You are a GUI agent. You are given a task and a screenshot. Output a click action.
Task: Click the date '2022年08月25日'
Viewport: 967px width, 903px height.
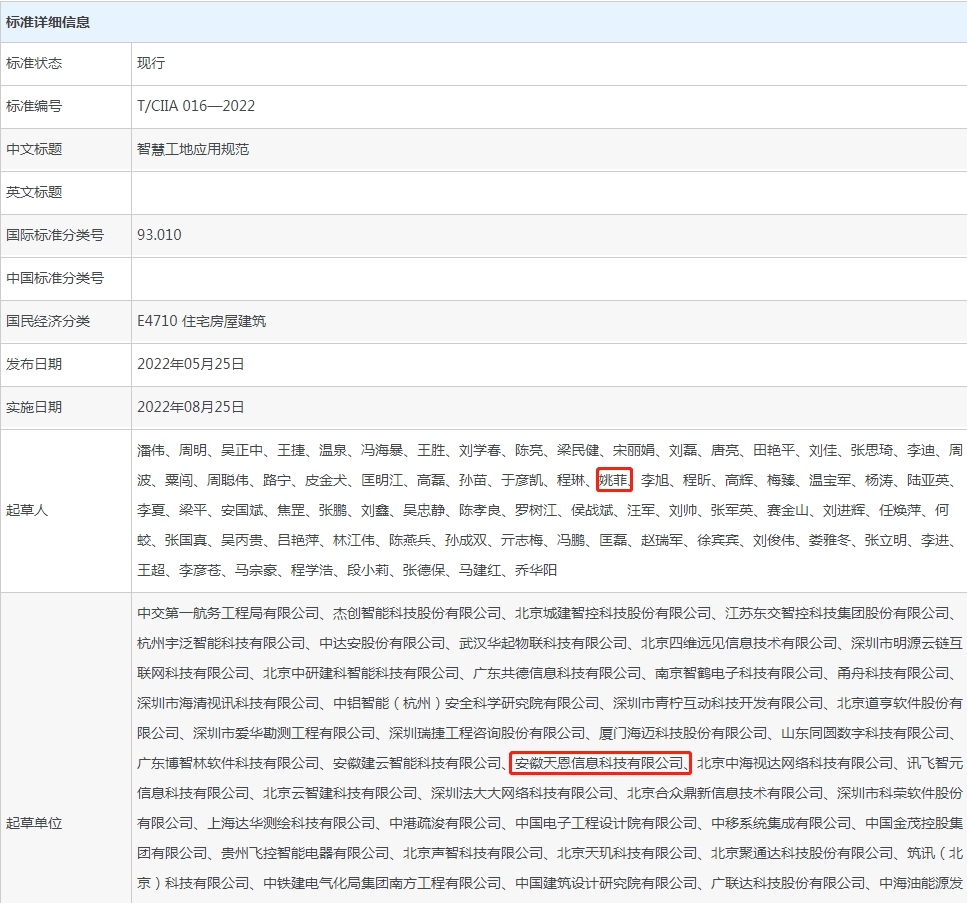[191, 408]
